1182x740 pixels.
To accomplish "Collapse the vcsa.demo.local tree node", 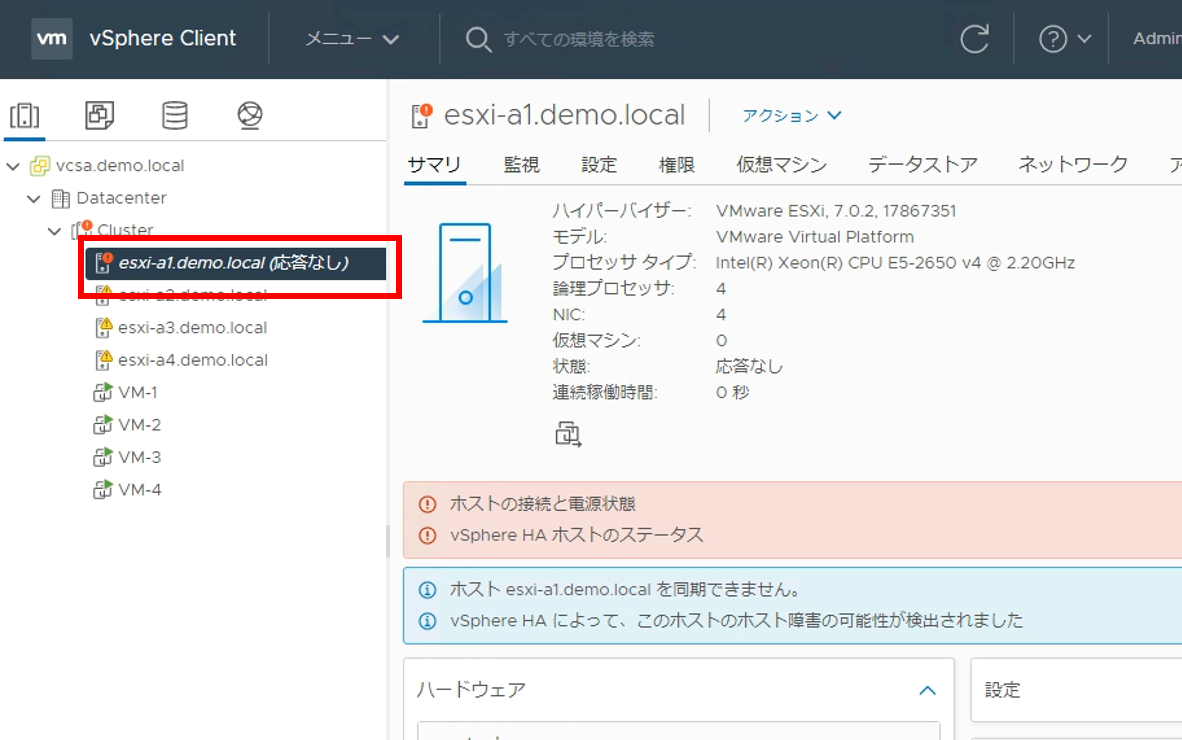I will point(13,166).
